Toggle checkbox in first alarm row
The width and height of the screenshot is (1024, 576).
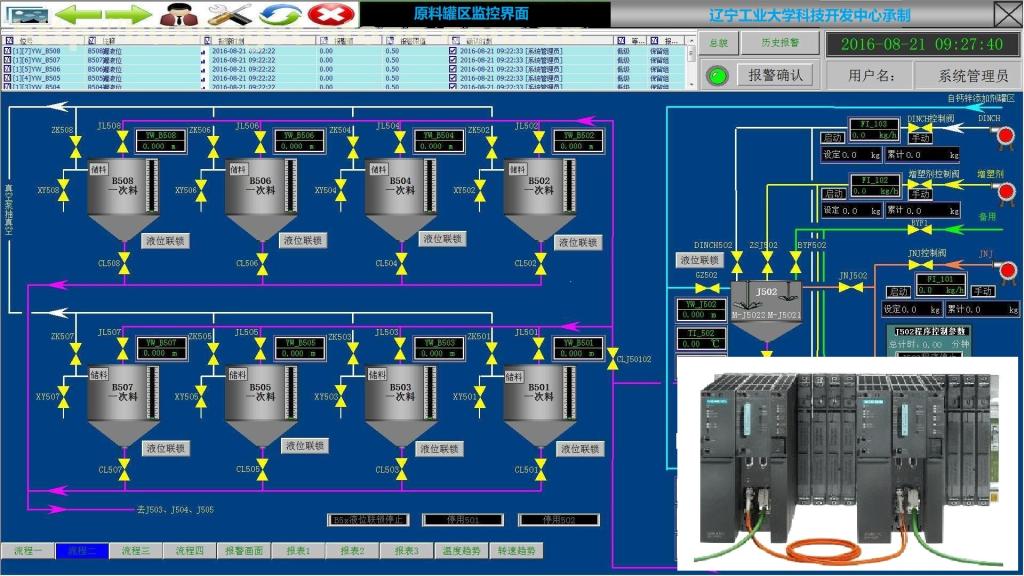453,50
